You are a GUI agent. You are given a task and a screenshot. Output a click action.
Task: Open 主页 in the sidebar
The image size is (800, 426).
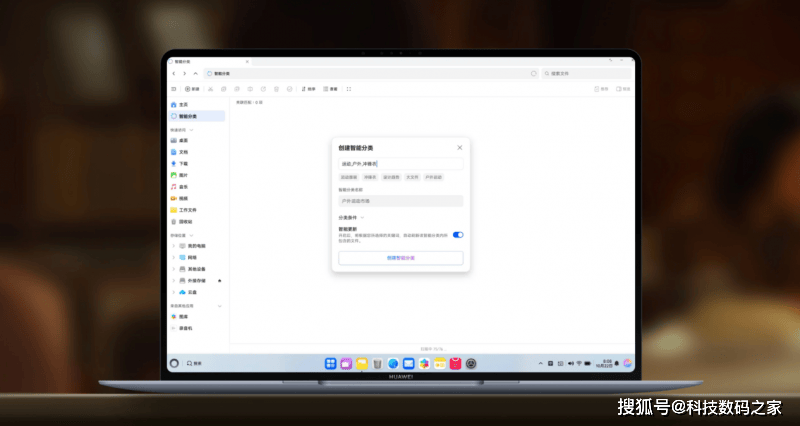pyautogui.click(x=183, y=104)
